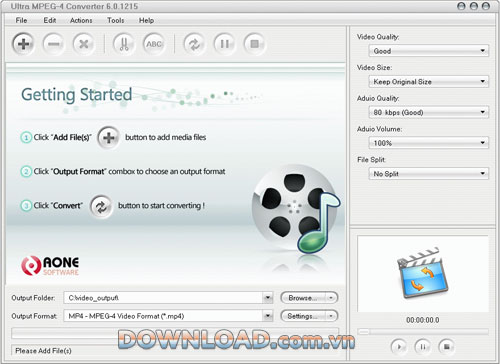Open the Output Folder path dropdown arrow
Screen dimensions: 500x364
(x=268, y=298)
